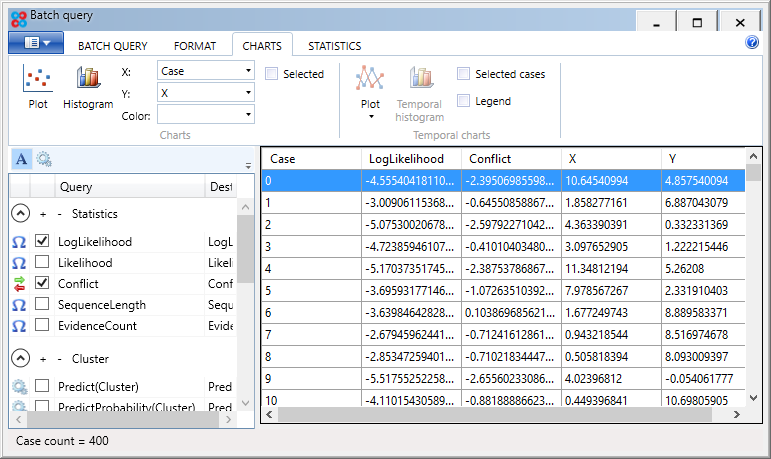Open the help question mark icon

point(752,42)
